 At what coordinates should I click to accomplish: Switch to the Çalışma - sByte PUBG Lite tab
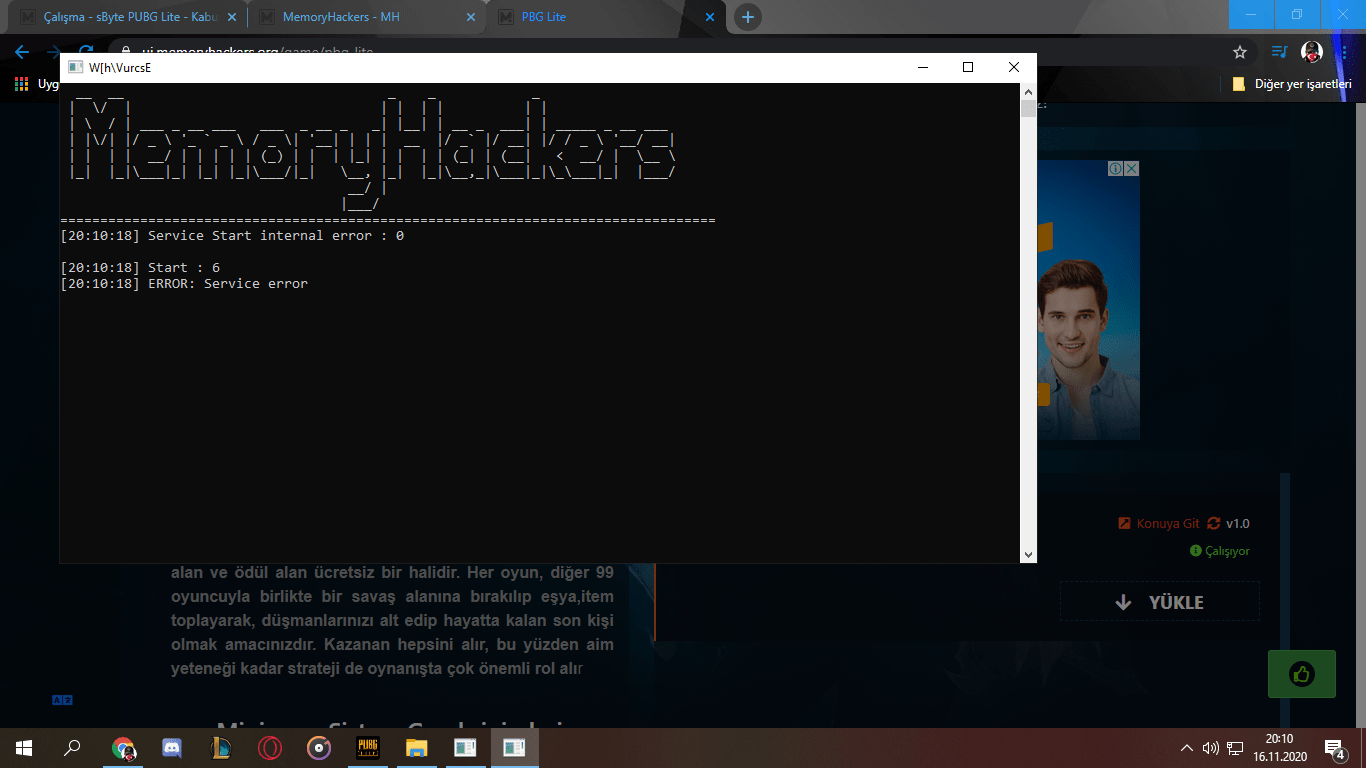tap(130, 17)
